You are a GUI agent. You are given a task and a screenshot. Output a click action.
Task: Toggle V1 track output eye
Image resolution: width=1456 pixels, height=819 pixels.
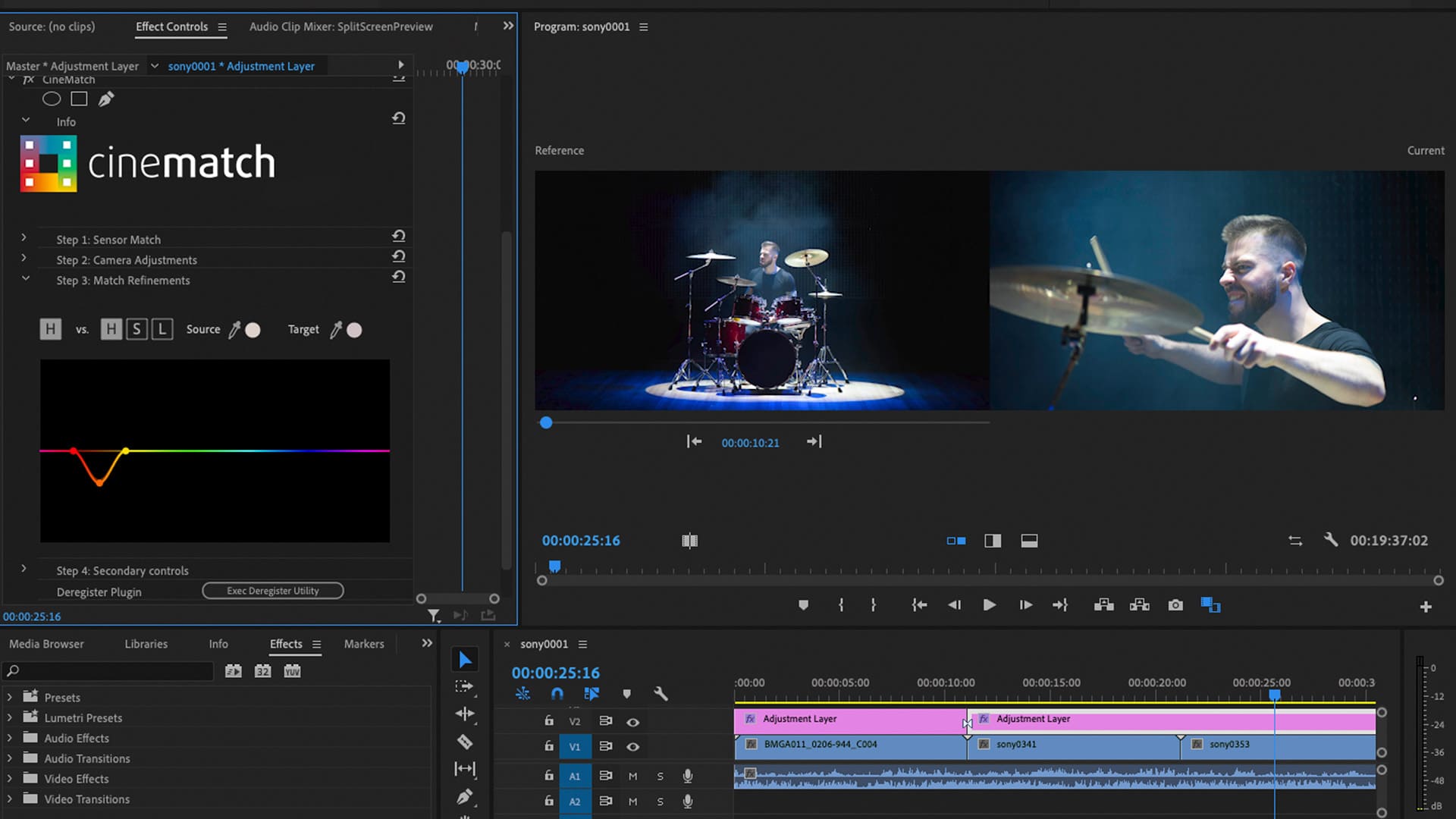pyautogui.click(x=632, y=747)
